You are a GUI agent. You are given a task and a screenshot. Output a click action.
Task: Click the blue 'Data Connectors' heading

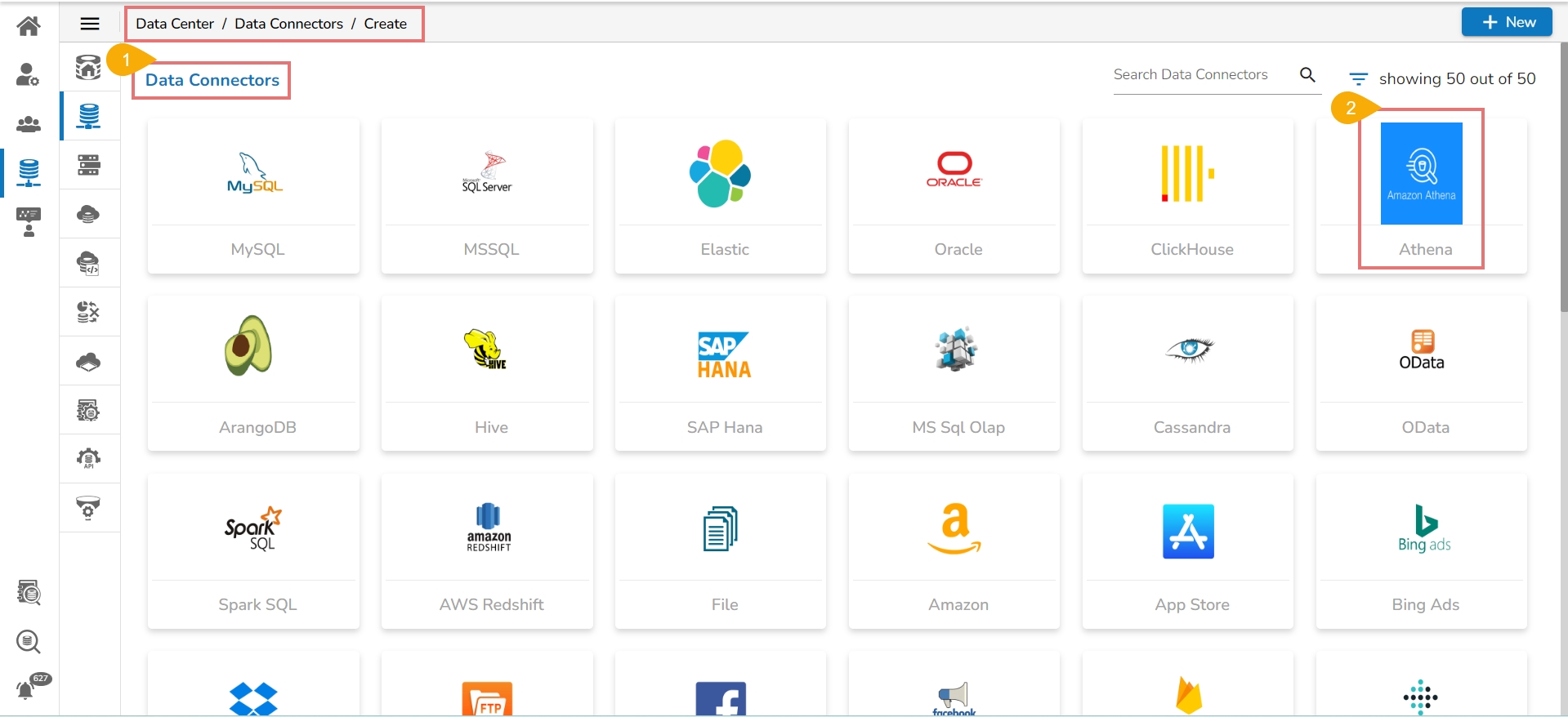click(x=212, y=80)
